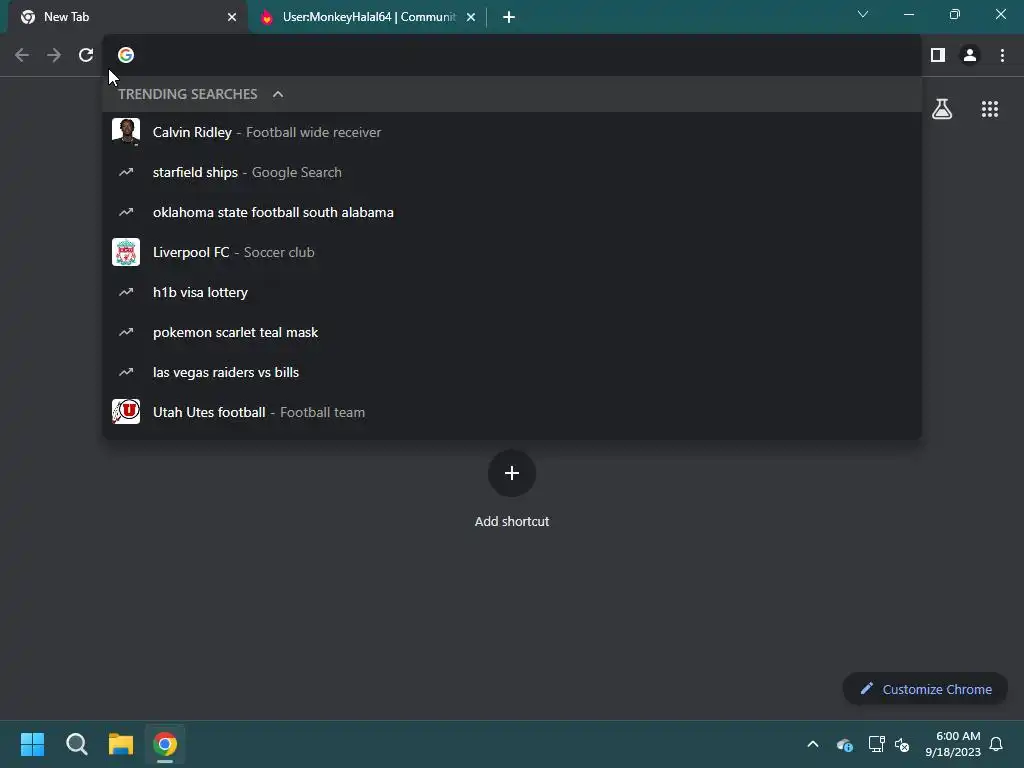Switch to the User:MonkeyHalal64 tab
1024x768 pixels.
(368, 17)
